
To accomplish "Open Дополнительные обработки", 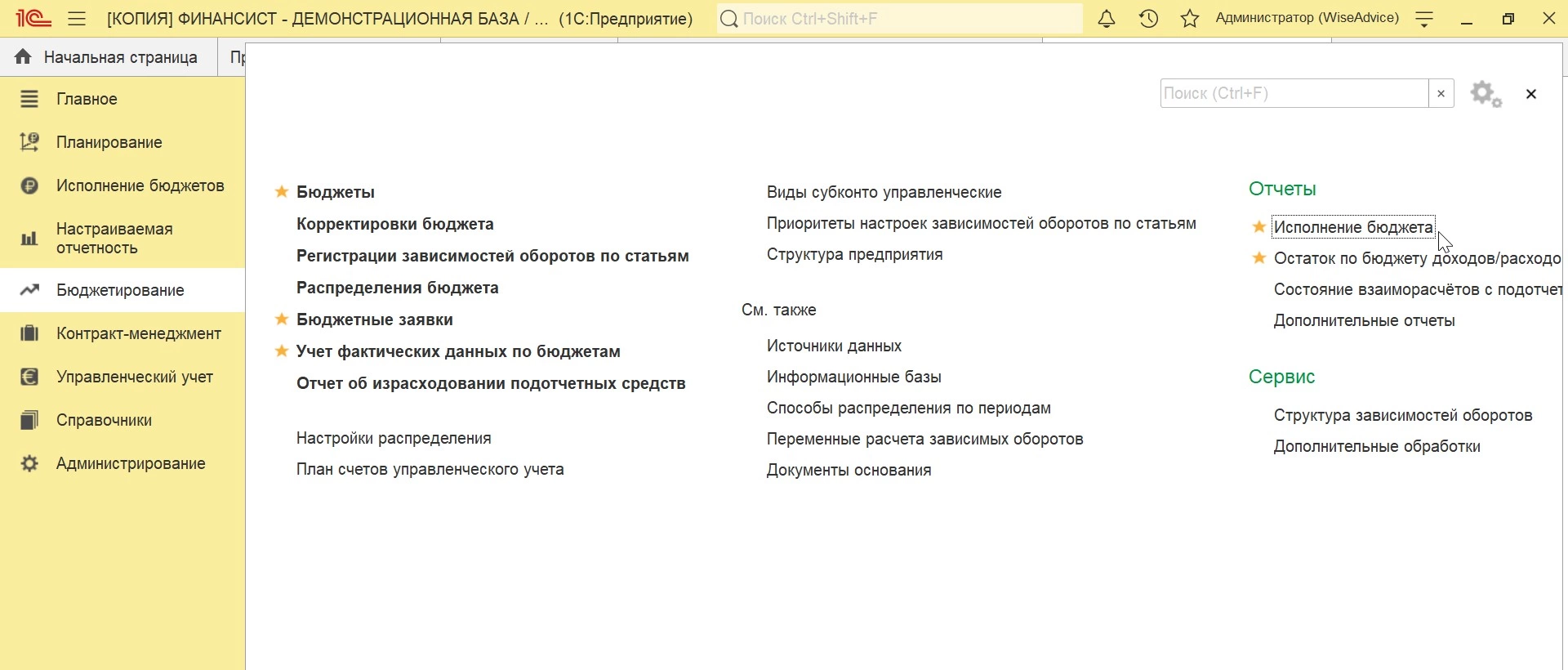I will pos(1377,446).
